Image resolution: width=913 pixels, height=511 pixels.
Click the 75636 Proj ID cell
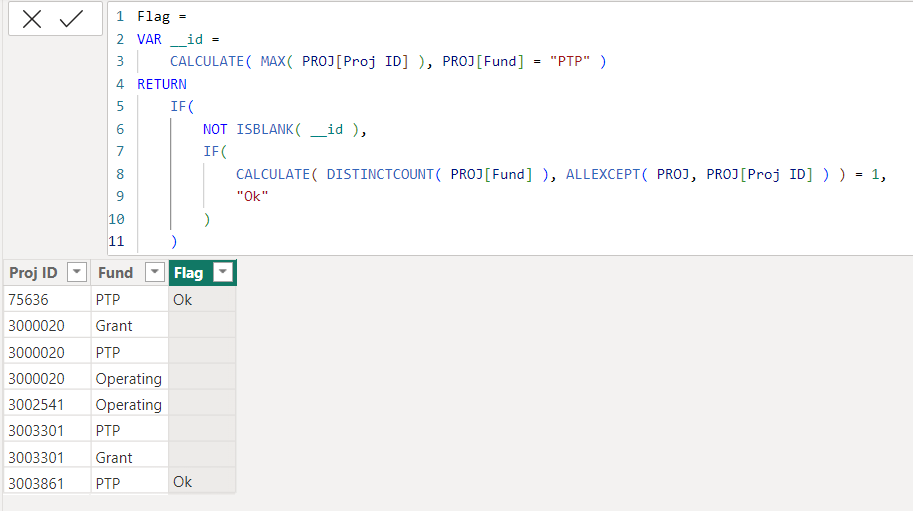coord(47,300)
